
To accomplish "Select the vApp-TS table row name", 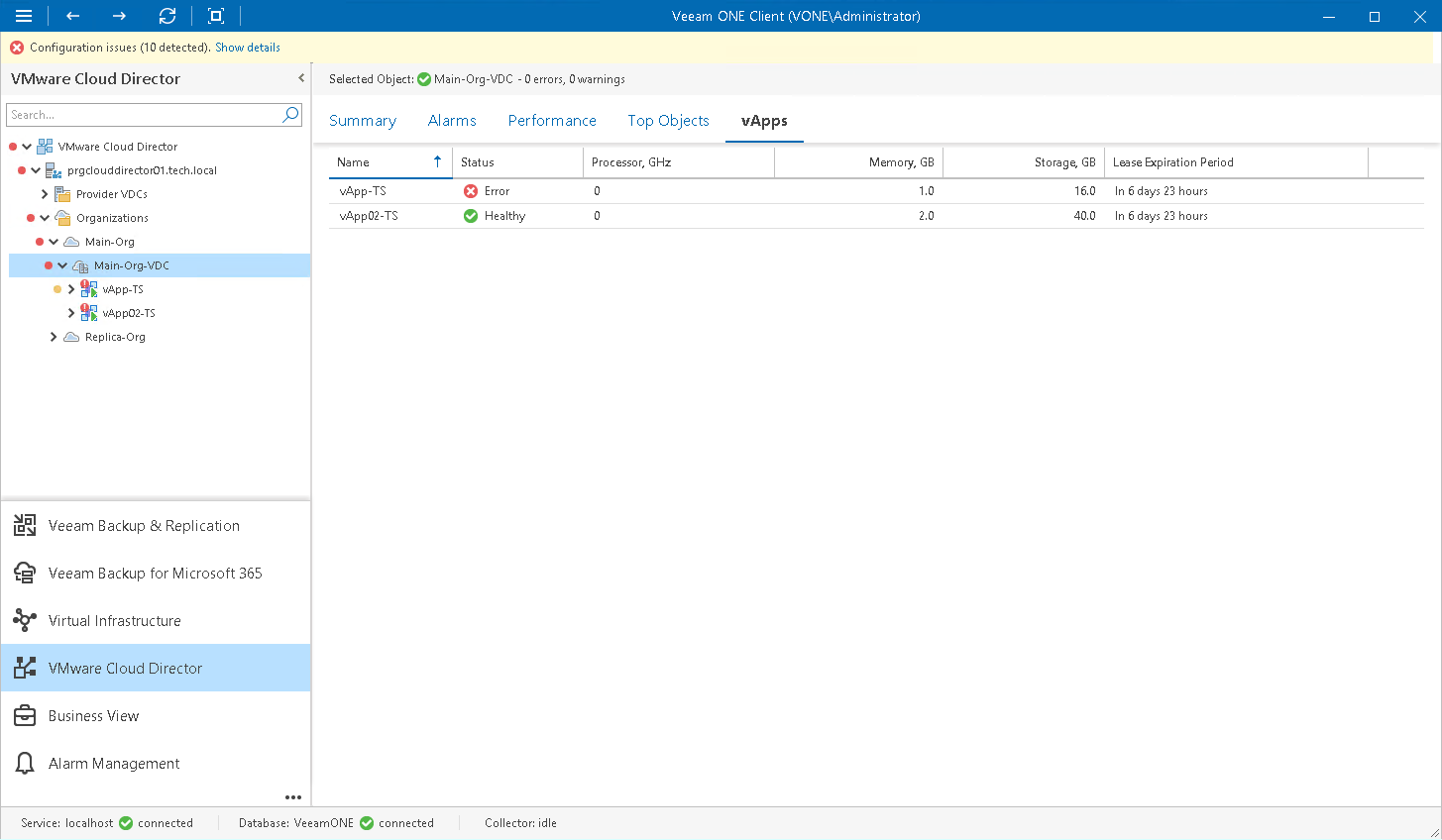I will [x=363, y=191].
